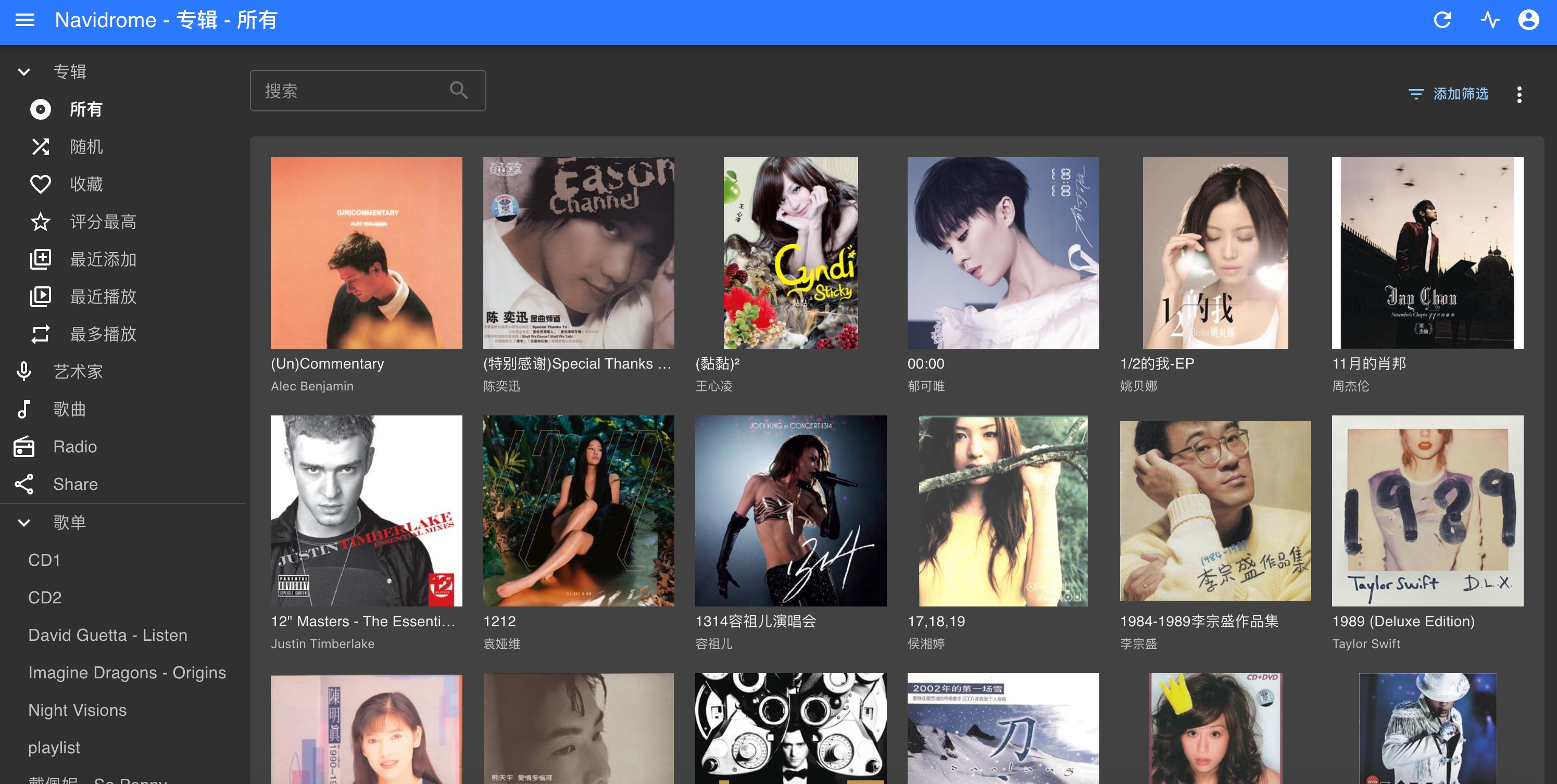This screenshot has width=1557, height=784.
Task: Open playlist CD1
Action: pyautogui.click(x=44, y=560)
